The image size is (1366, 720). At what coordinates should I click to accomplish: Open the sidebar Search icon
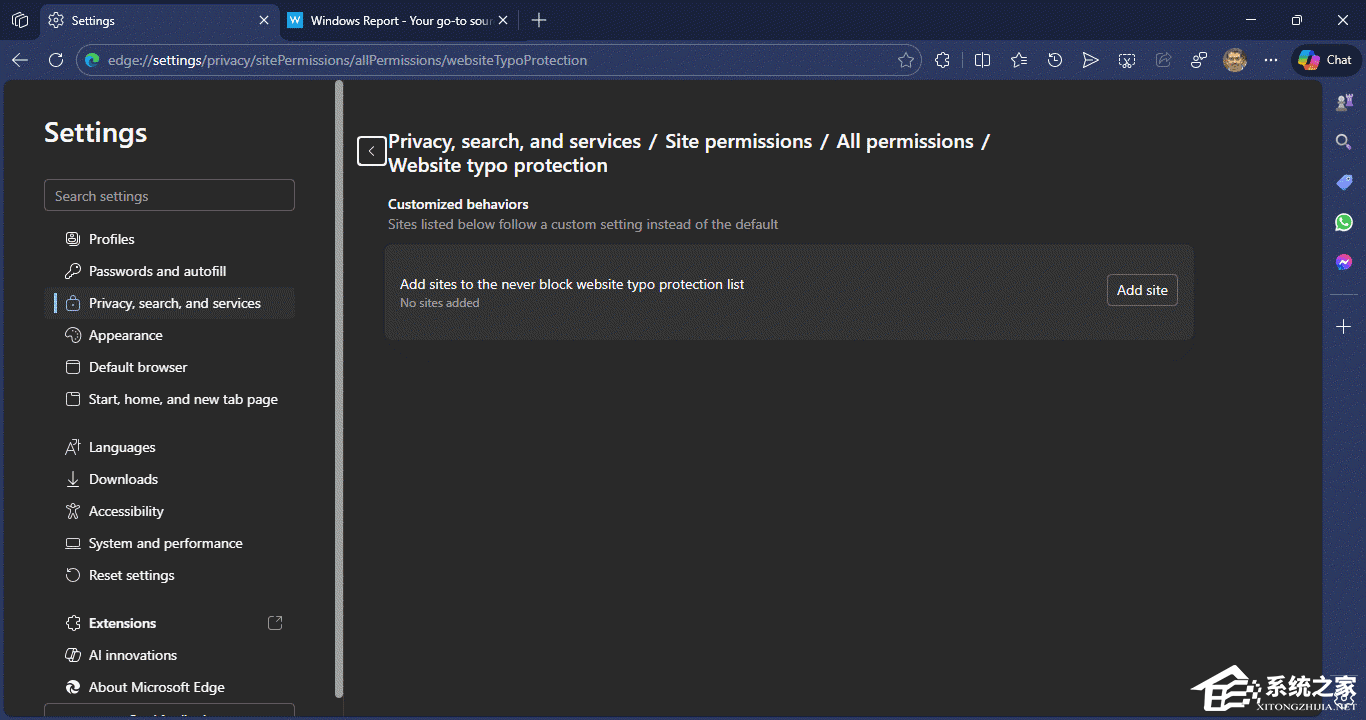[x=1344, y=142]
